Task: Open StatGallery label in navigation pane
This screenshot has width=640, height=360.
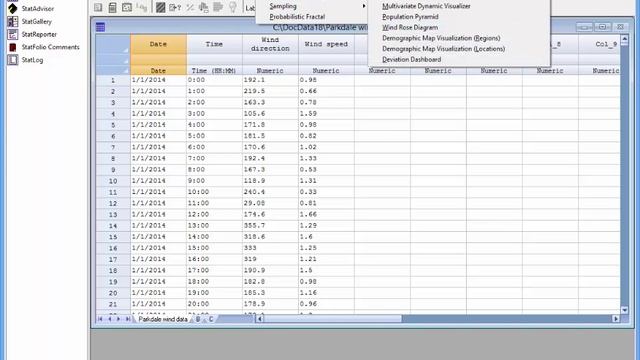Action: point(37,21)
